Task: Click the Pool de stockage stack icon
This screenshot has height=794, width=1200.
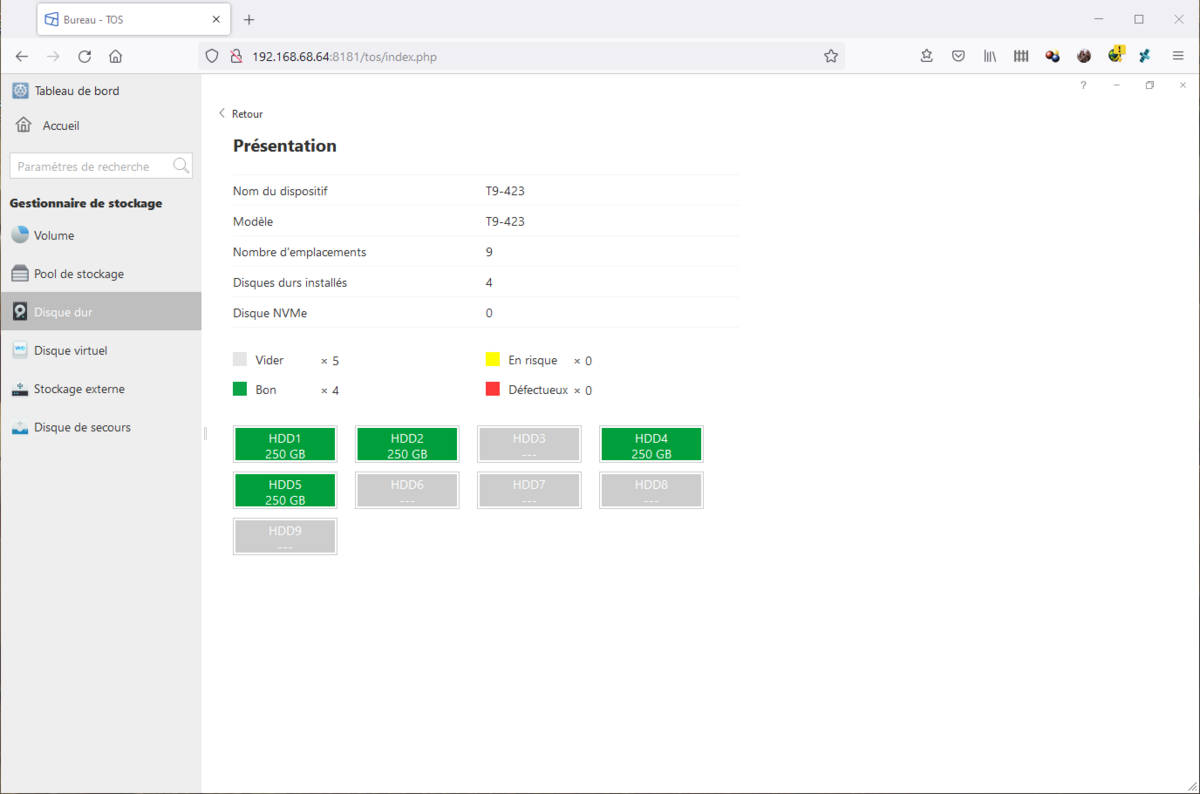Action: (20, 274)
